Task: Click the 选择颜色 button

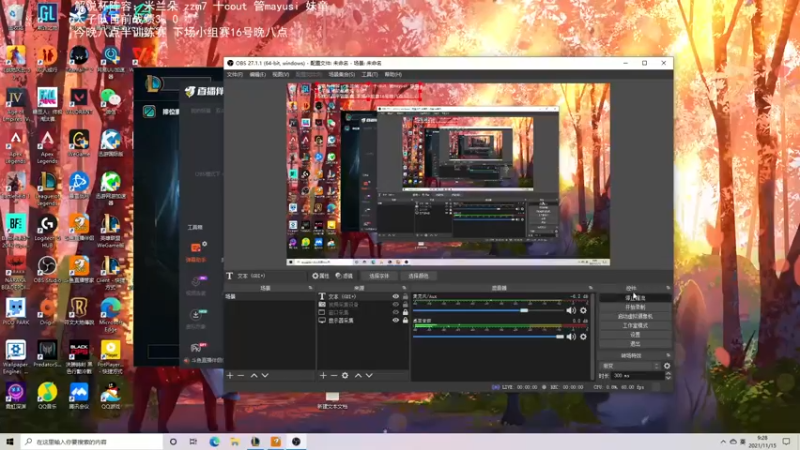Action: [418, 276]
